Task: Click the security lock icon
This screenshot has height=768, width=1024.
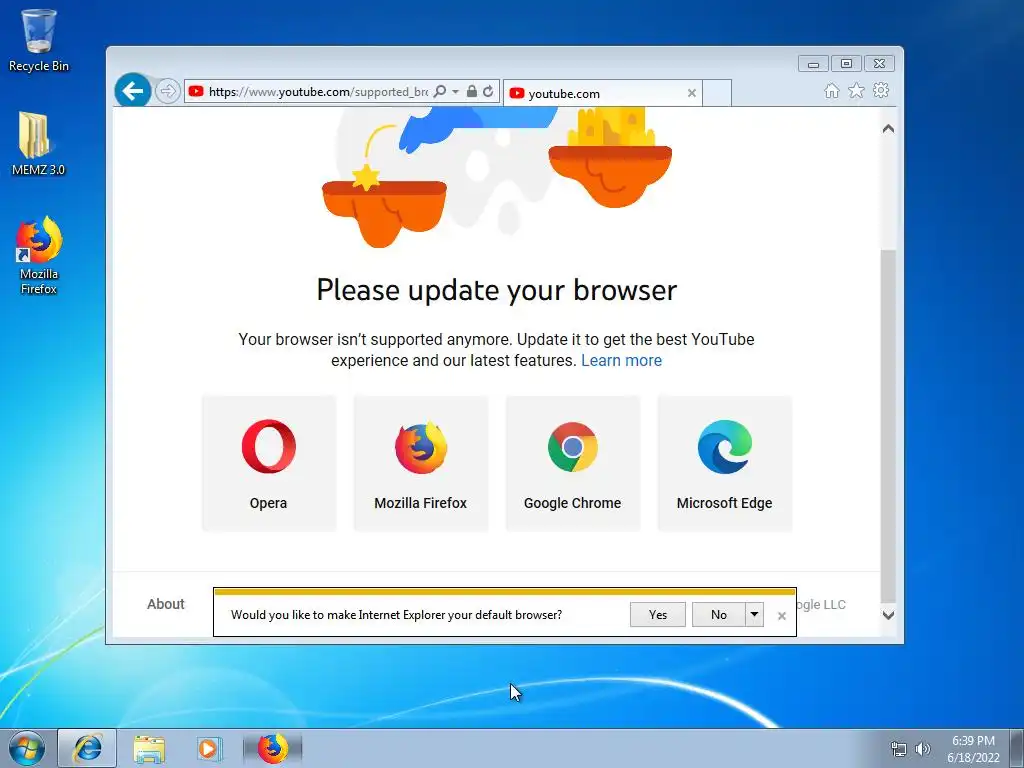Action: click(x=472, y=91)
